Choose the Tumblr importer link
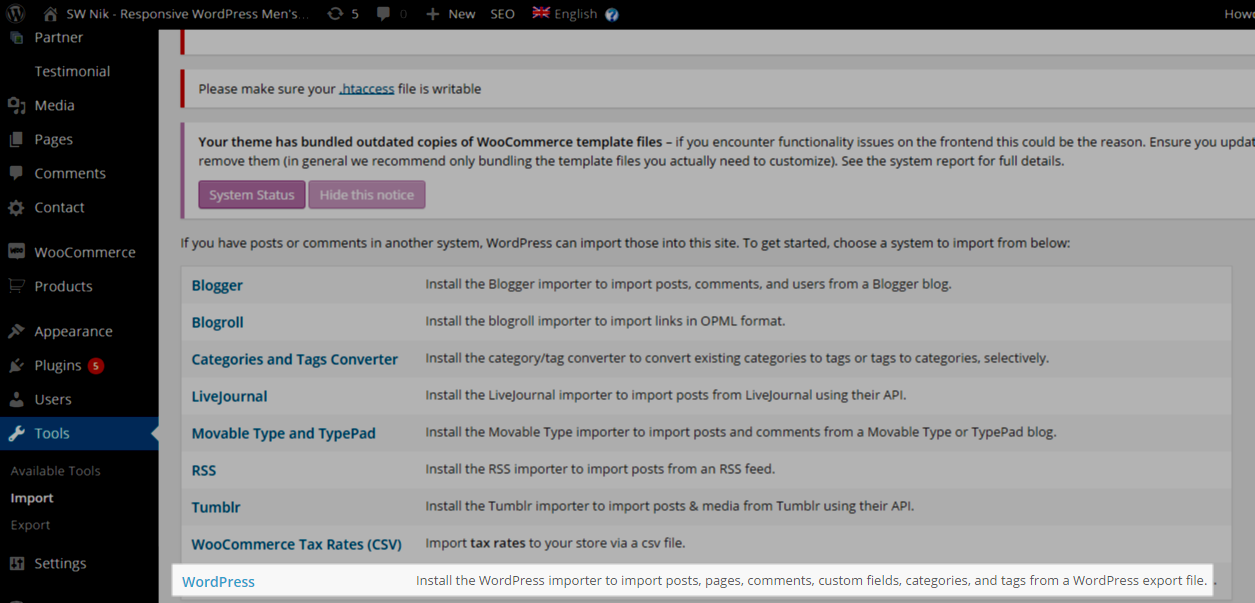Image resolution: width=1255 pixels, height=603 pixels. 216,507
